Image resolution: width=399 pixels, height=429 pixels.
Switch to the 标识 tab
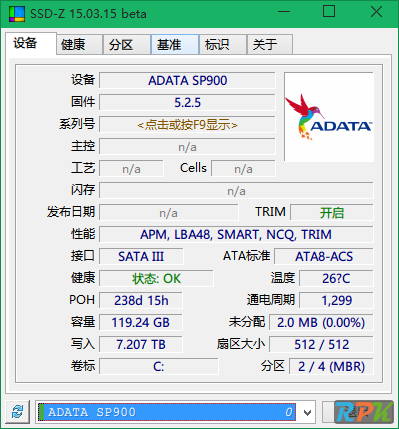[x=223, y=44]
